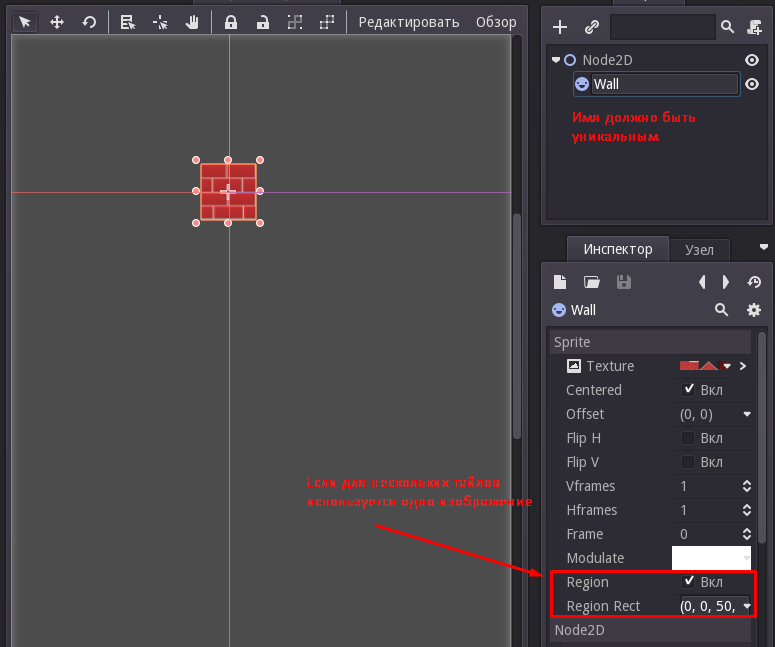Go to previous object in history

(x=702, y=282)
